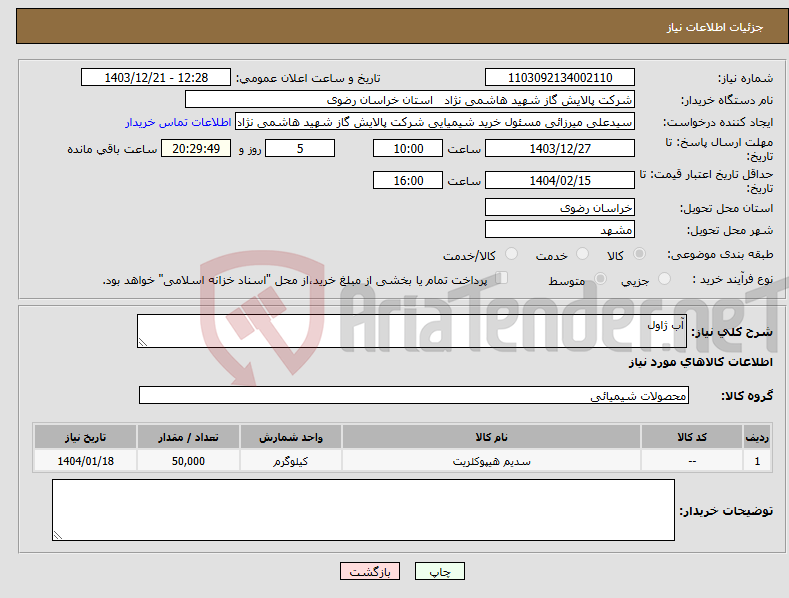Select the متوسط purchase type radio

600,278
